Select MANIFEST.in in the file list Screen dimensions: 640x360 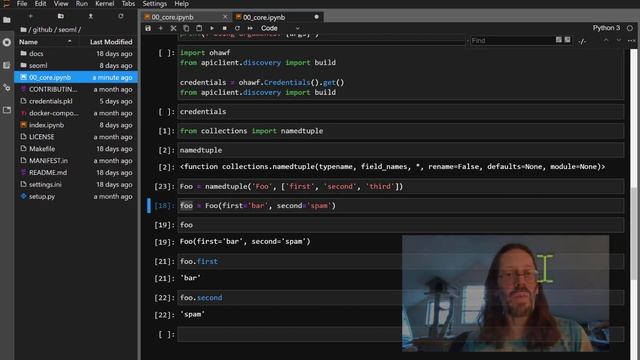(x=76, y=161)
